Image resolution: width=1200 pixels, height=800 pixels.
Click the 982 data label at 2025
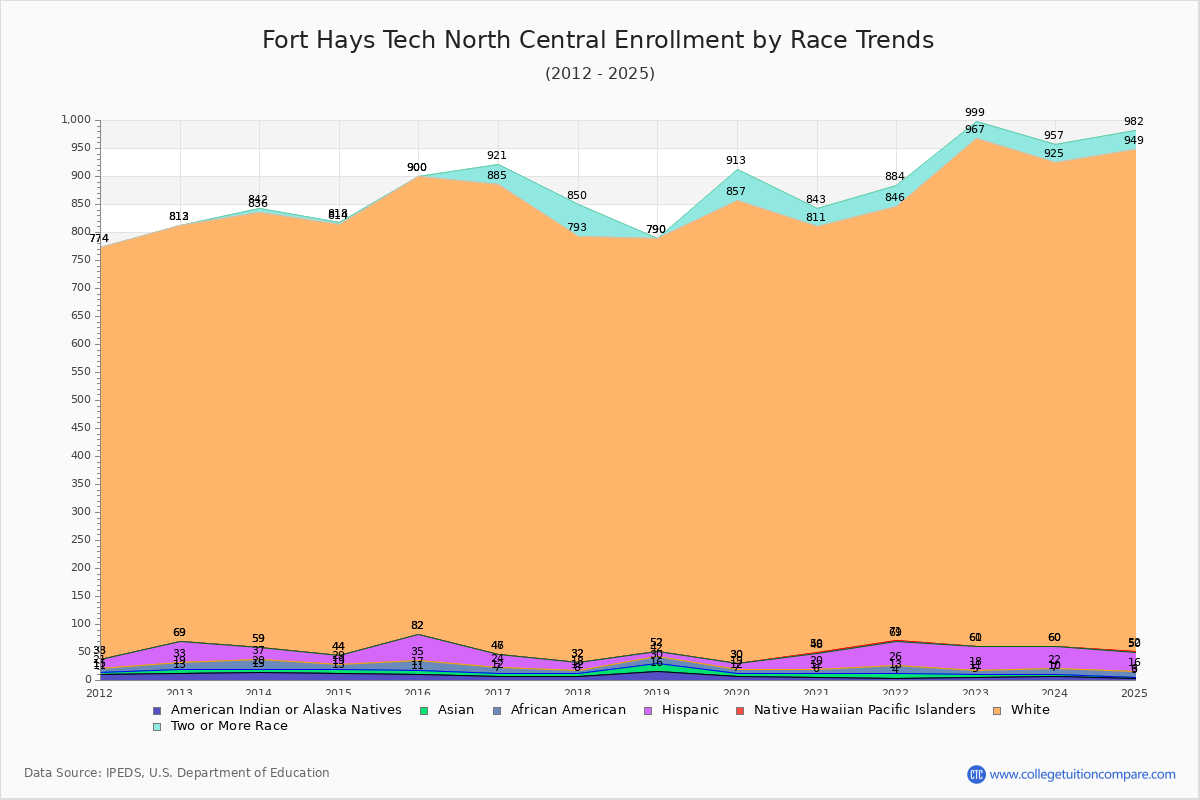click(x=1134, y=121)
